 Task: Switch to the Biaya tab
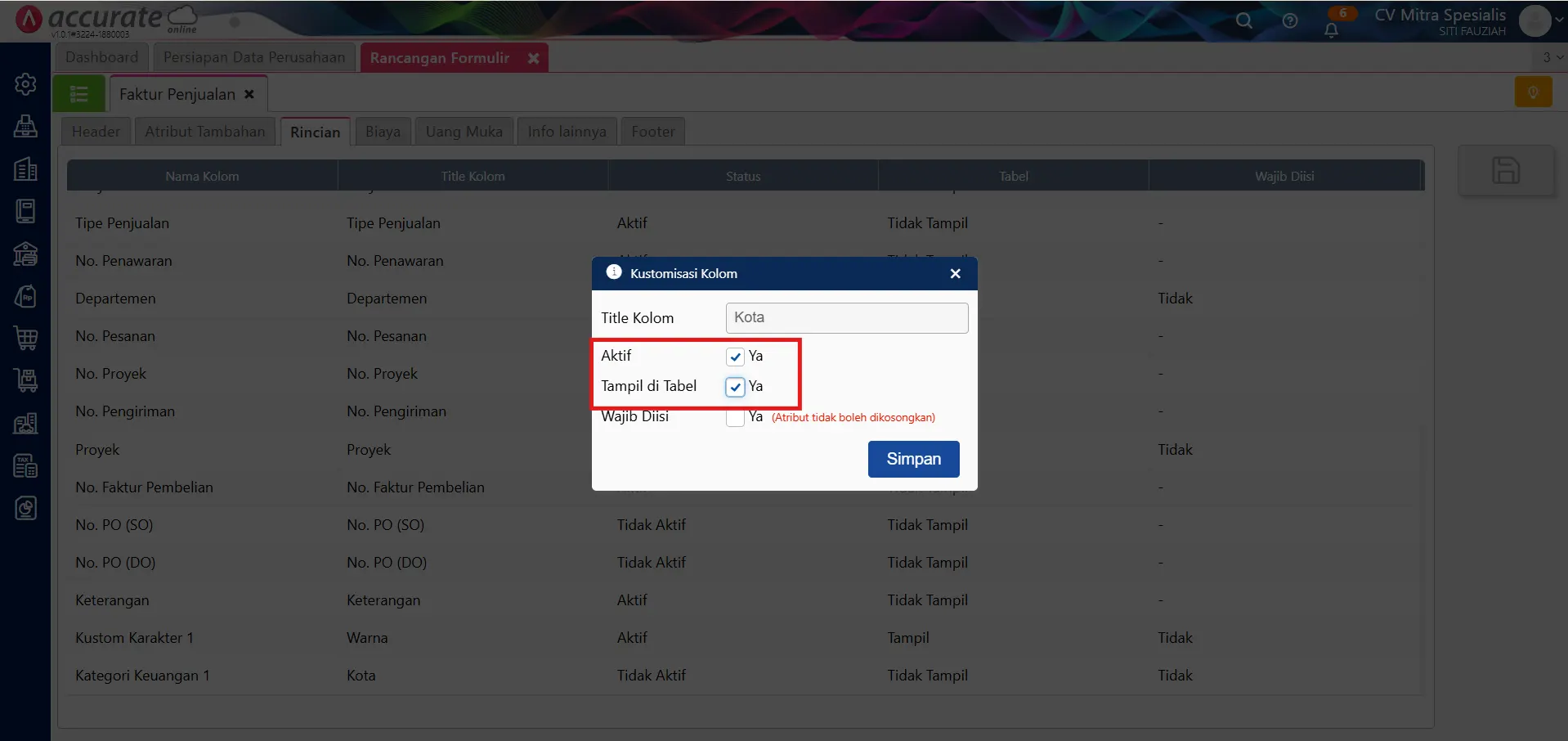pyautogui.click(x=383, y=132)
